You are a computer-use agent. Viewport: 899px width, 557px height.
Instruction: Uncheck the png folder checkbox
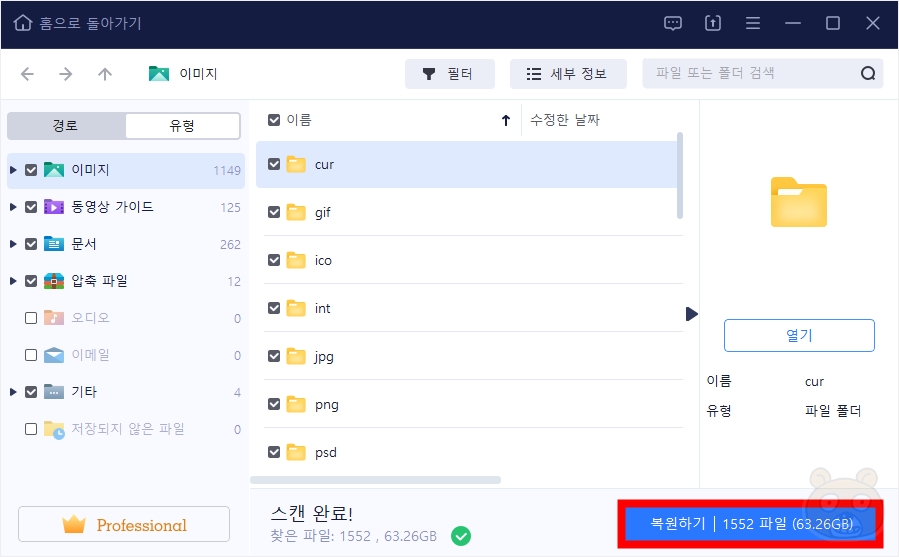[x=274, y=404]
